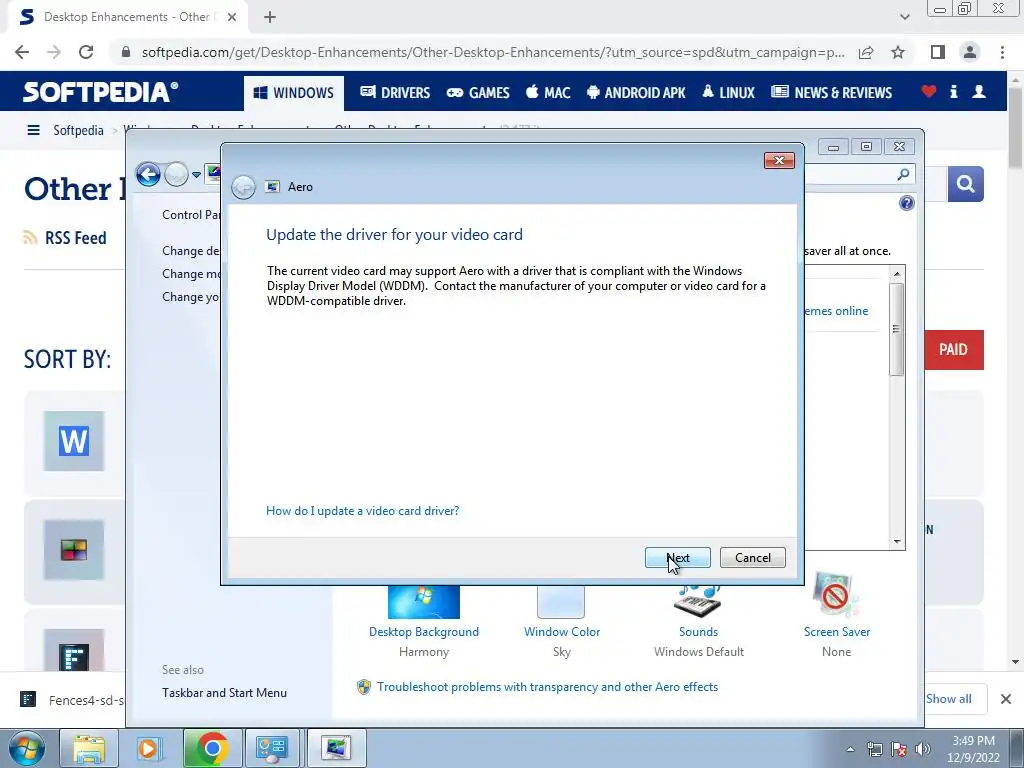
Task: Open the Games section on Softpedia
Action: [x=478, y=93]
